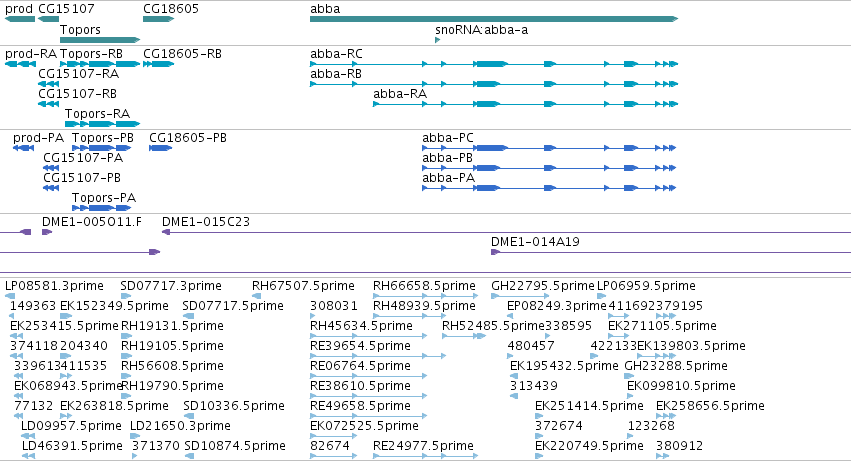Click the Topors-PA protein label
The height and width of the screenshot is (461, 851).
click(104, 198)
